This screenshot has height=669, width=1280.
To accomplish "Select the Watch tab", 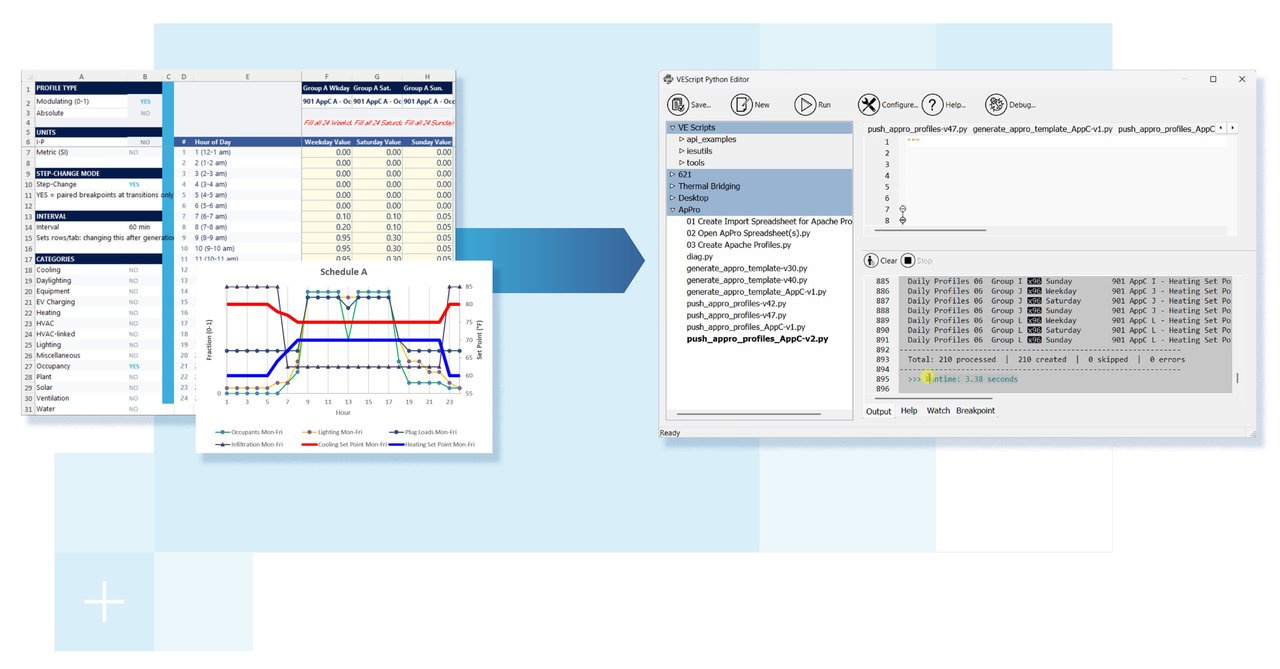I will 938,411.
